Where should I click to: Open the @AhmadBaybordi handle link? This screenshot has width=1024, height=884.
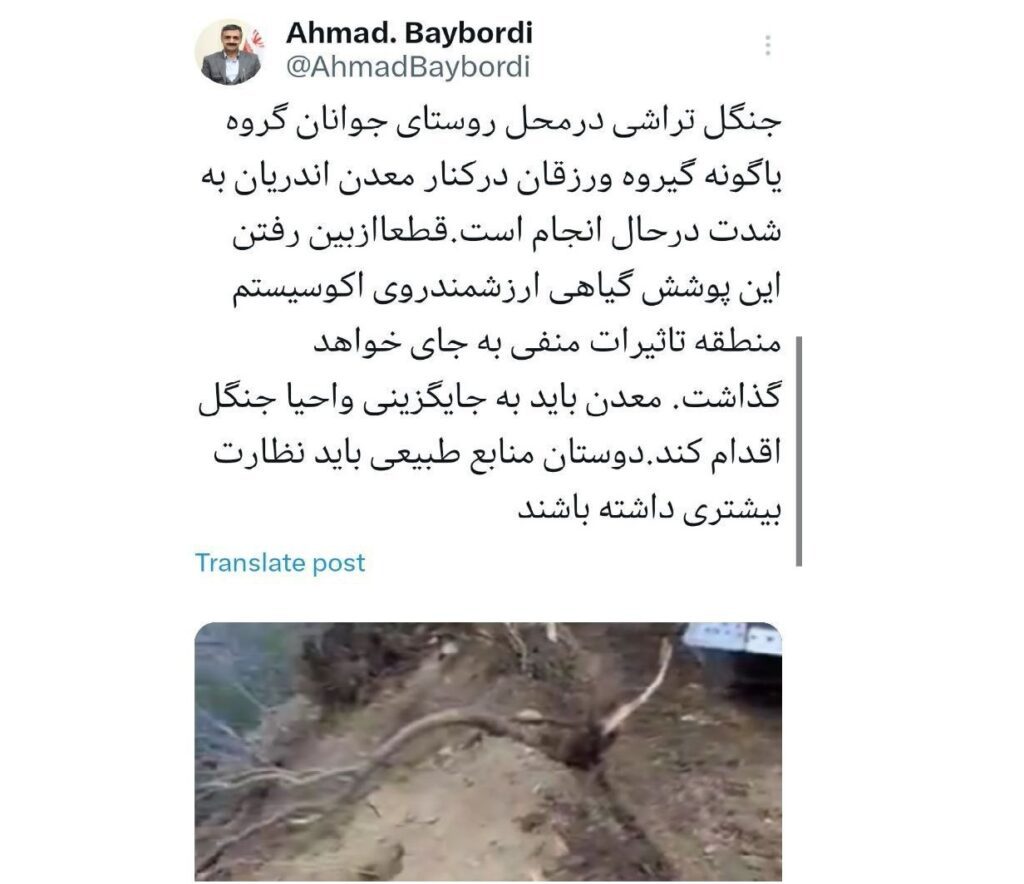pos(408,67)
